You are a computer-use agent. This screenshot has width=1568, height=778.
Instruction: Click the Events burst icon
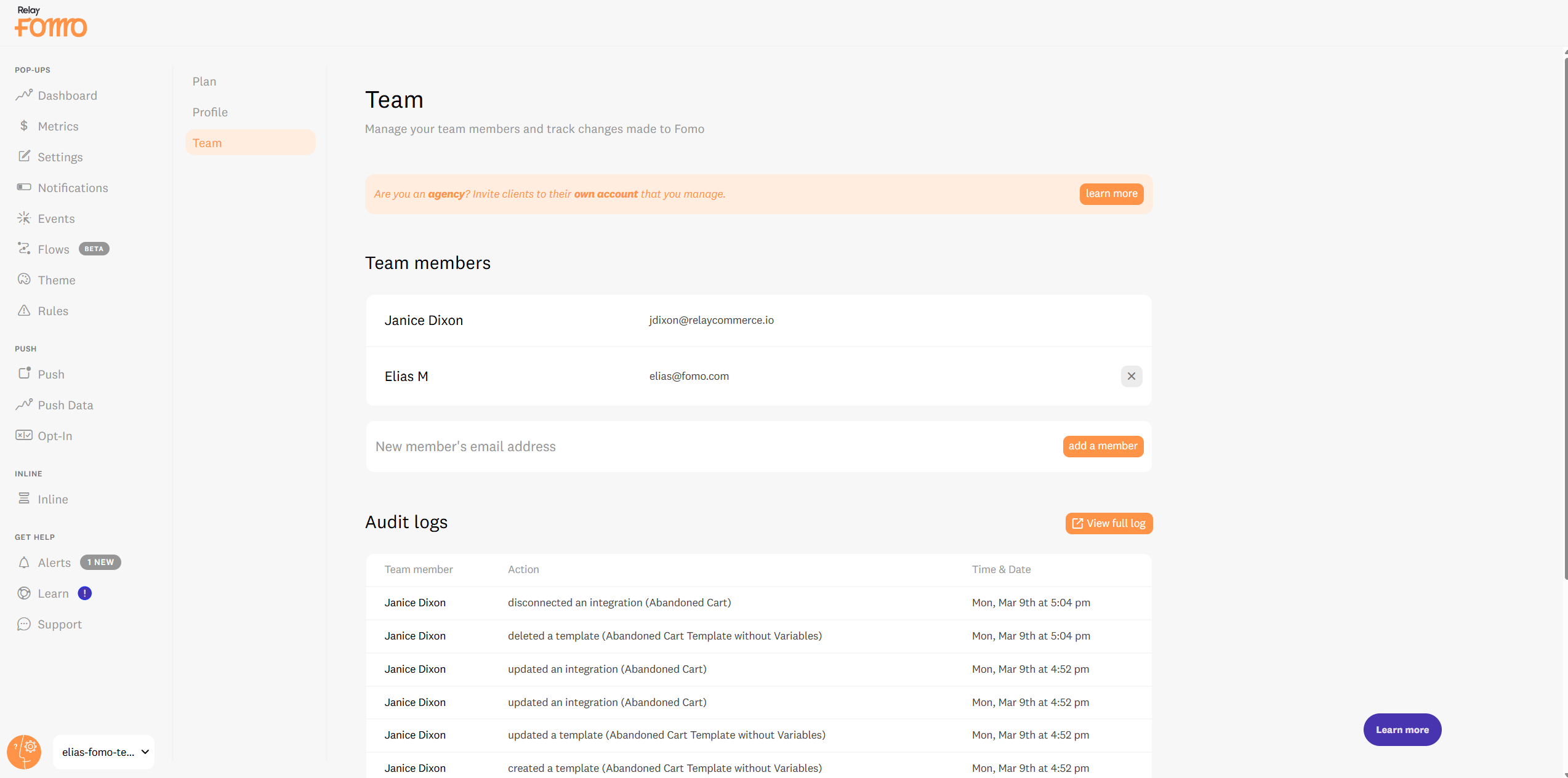24,218
